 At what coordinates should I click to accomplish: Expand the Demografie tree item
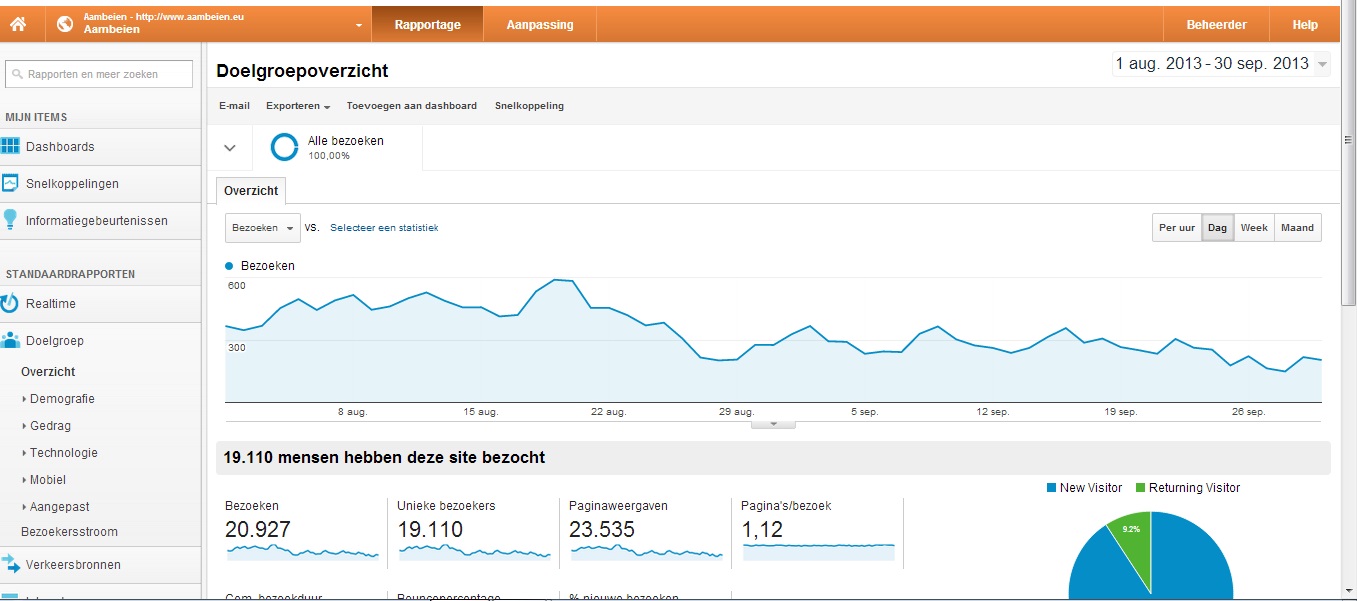[24, 399]
